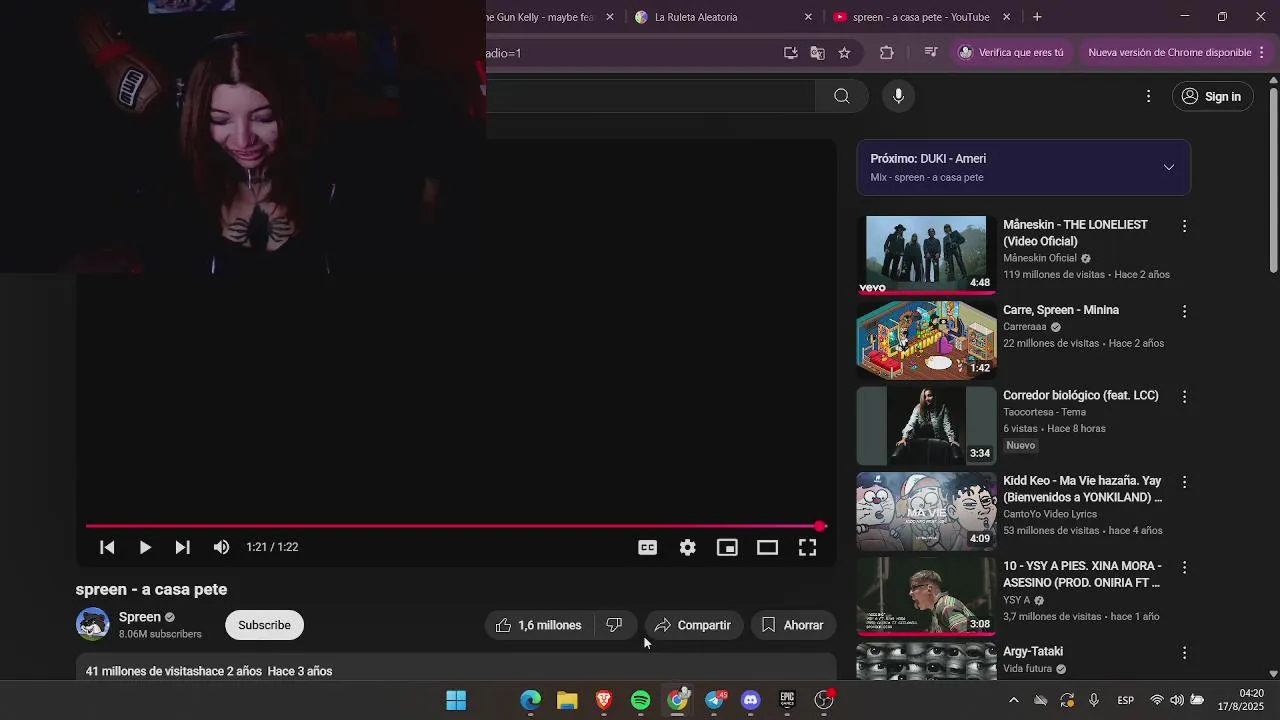Show hidden system tray icons chevron

(1013, 700)
